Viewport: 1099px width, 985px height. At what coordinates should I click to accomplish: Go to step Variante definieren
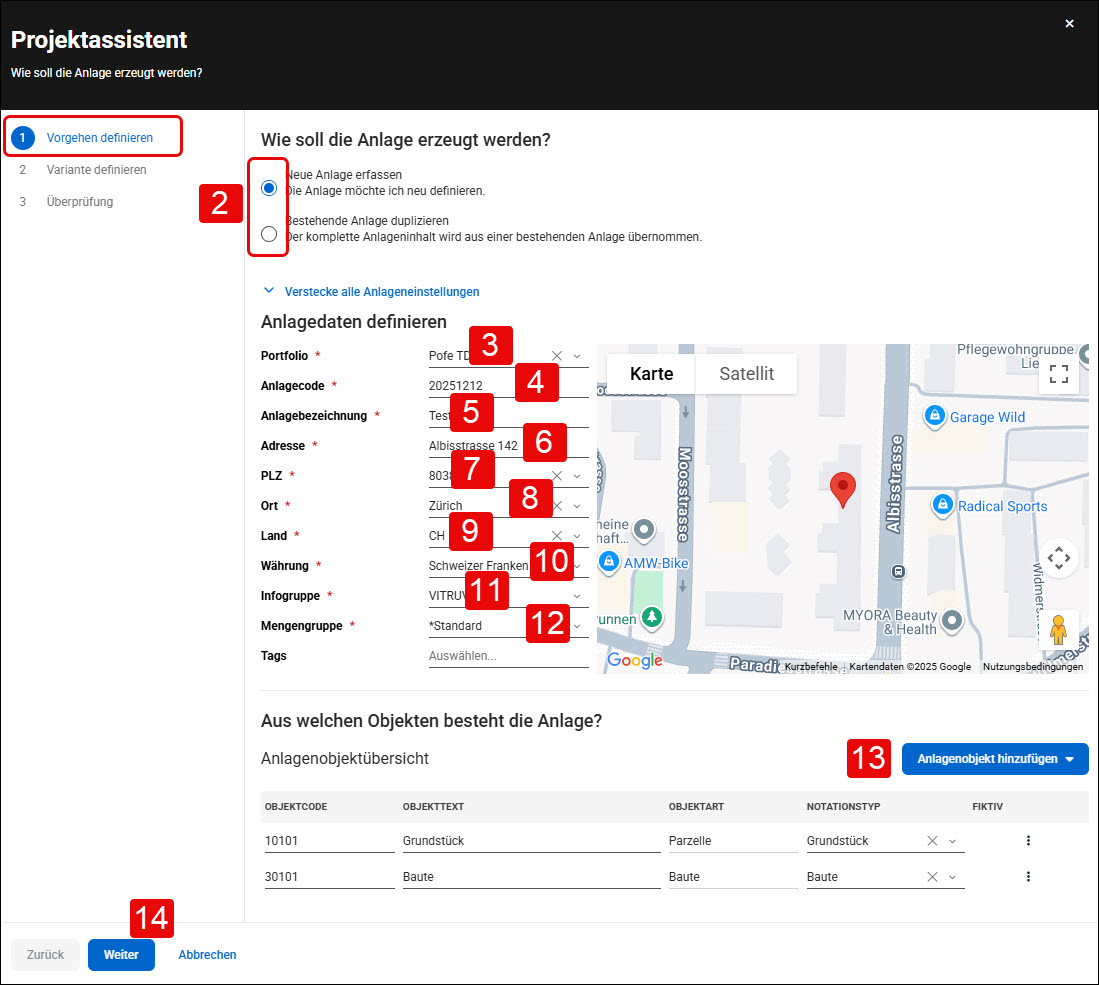[96, 170]
